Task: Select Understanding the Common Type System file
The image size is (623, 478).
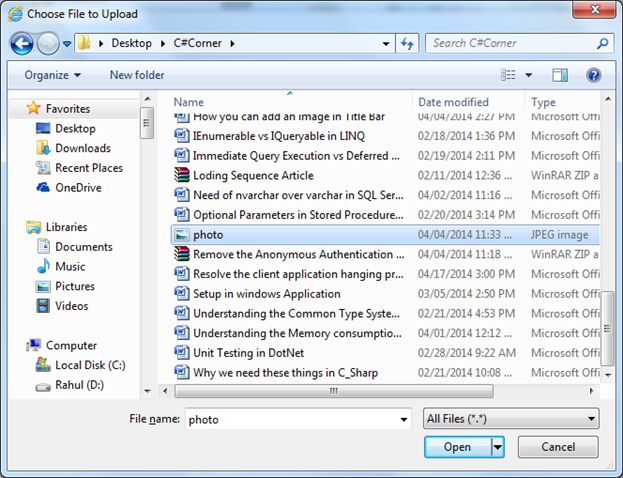Action: [x=296, y=314]
